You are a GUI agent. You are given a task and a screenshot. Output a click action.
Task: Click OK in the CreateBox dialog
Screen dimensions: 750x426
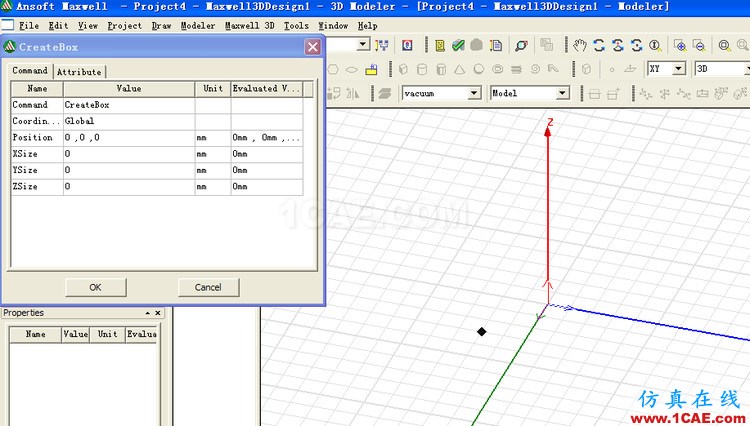coord(96,287)
